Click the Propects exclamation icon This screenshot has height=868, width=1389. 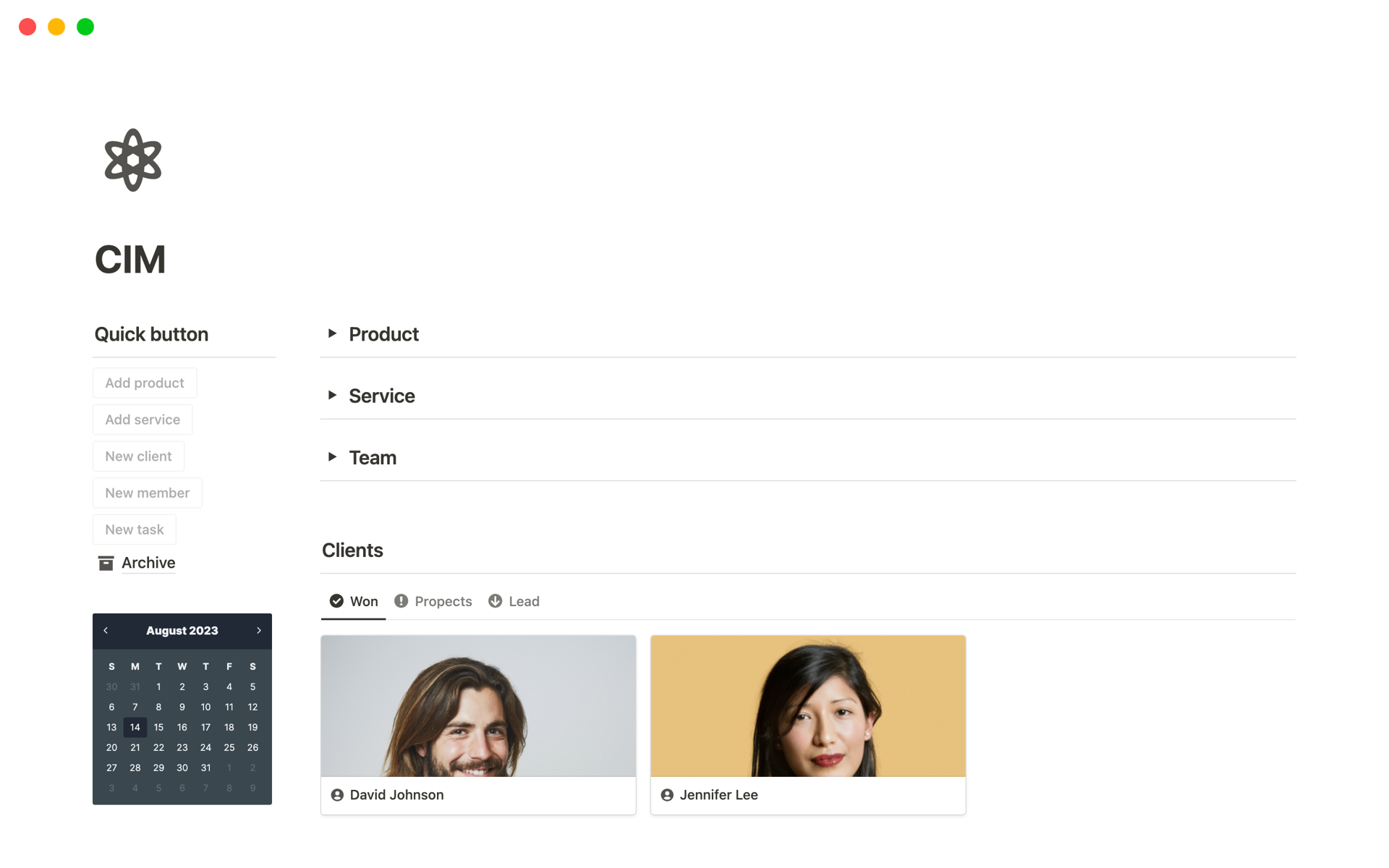tap(401, 601)
